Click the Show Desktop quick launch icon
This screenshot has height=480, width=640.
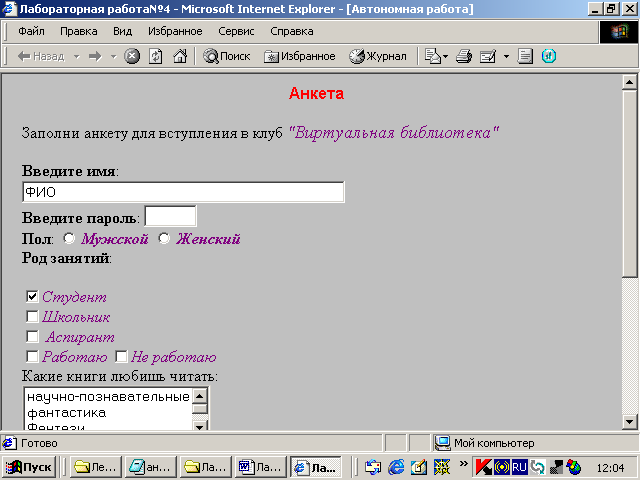point(419,467)
